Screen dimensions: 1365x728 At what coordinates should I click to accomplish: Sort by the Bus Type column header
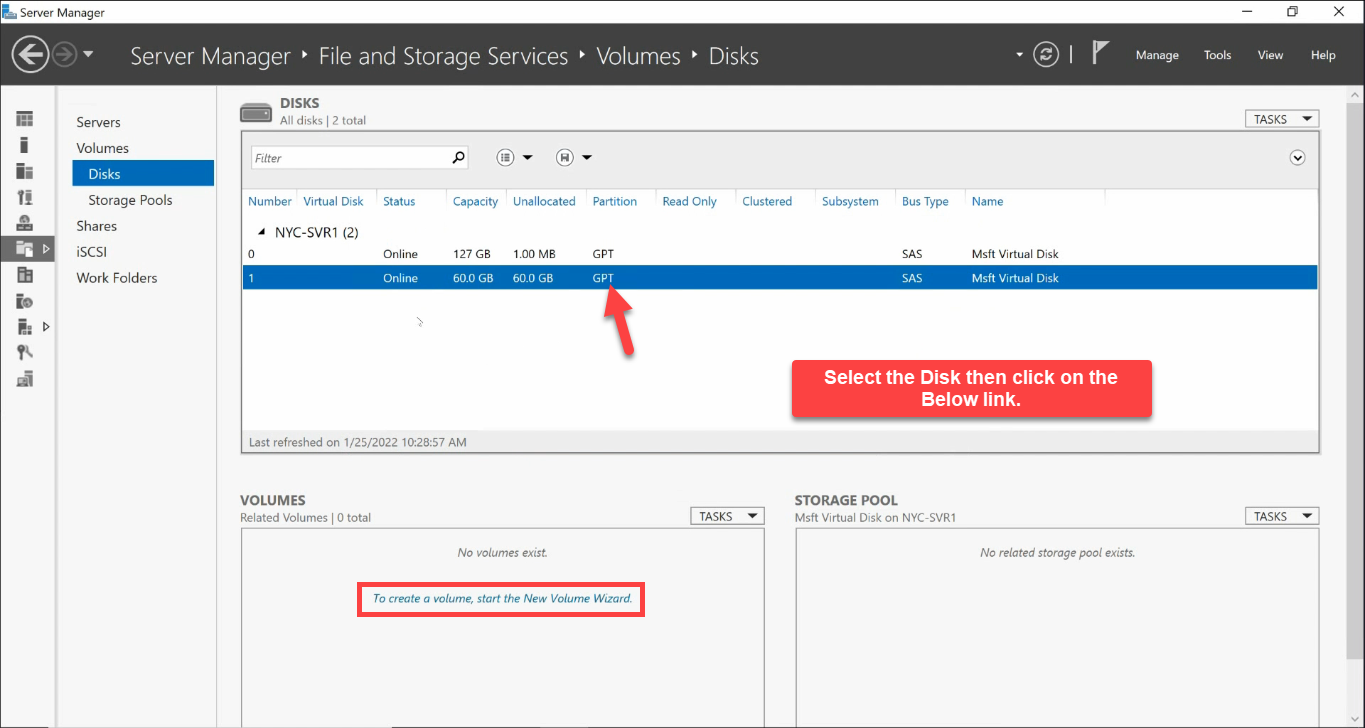(925, 201)
